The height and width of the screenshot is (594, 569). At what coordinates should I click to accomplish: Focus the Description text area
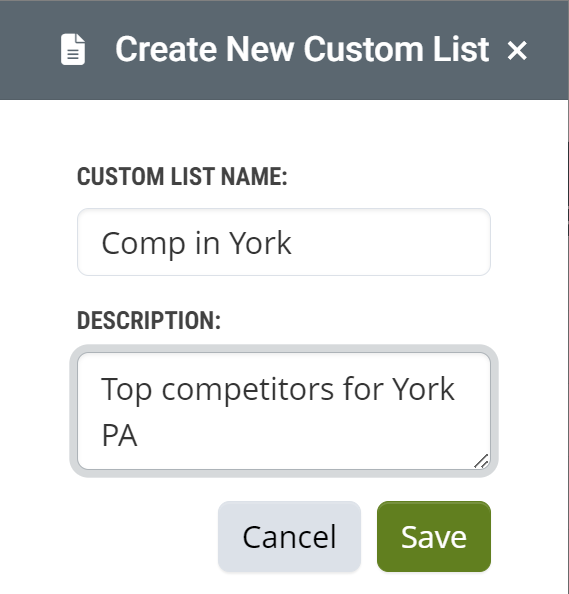pos(284,411)
